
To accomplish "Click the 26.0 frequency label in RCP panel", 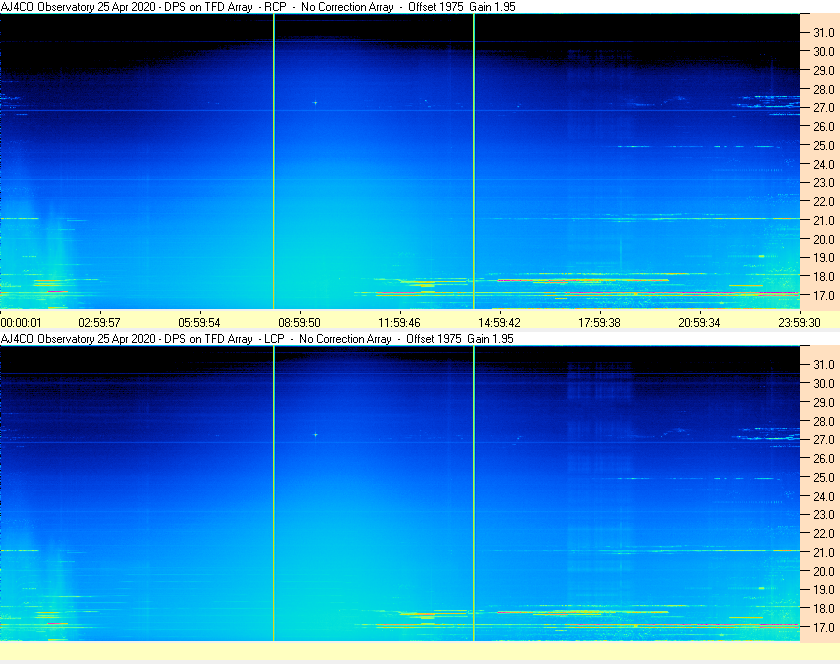I will pos(824,126).
